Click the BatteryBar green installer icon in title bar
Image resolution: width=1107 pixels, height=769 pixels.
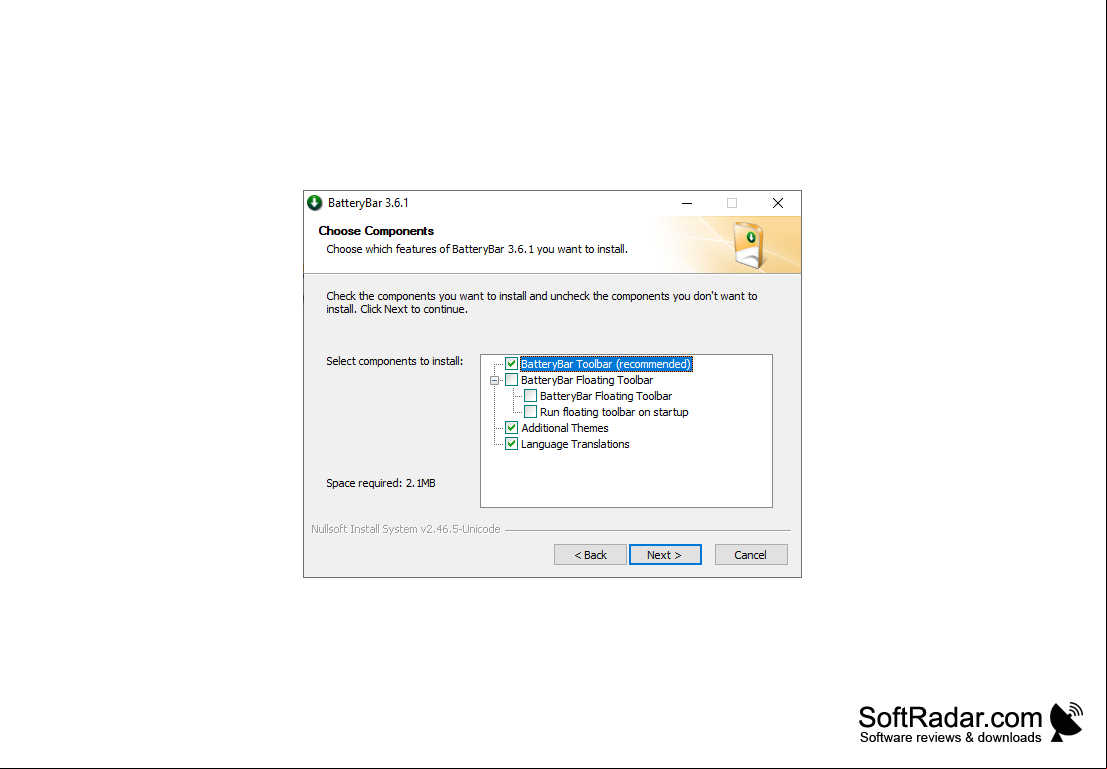[x=315, y=203]
